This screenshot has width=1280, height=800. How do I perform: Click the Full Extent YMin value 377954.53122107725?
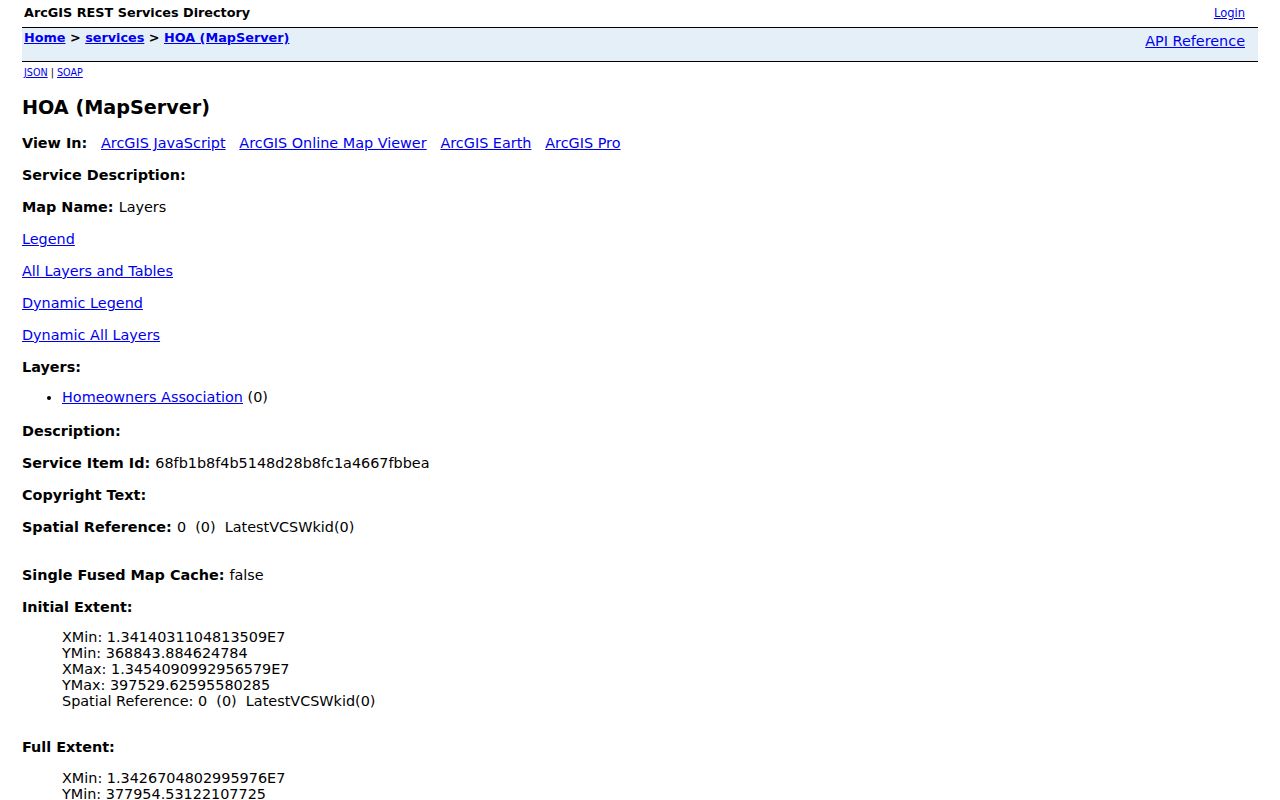(x=186, y=794)
